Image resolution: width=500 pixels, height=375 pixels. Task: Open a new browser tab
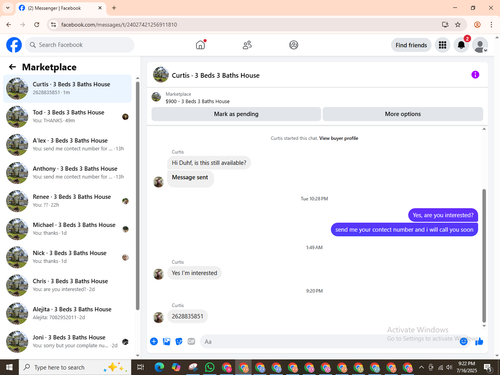tap(114, 8)
